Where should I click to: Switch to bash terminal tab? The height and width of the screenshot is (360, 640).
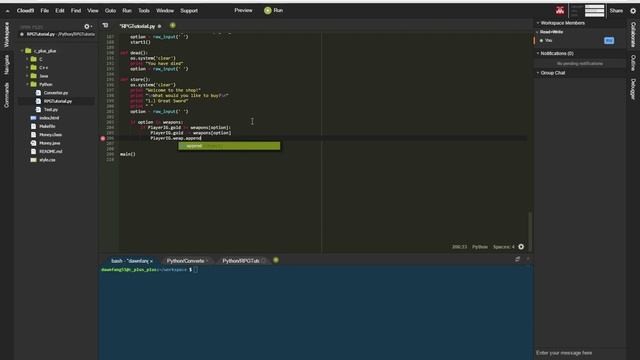[x=129, y=261]
